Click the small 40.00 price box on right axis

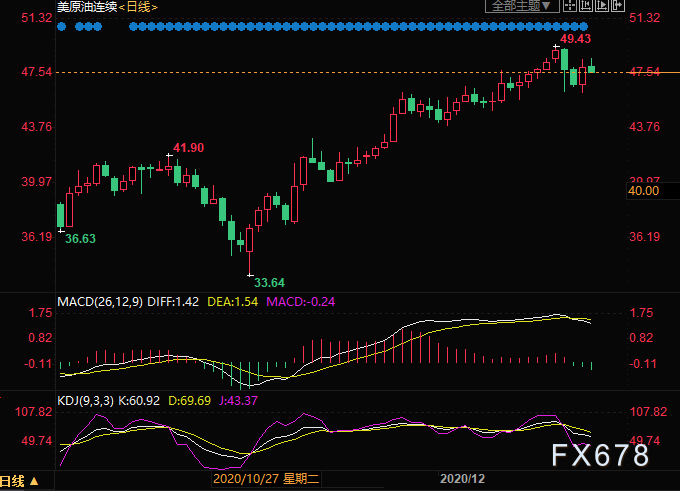click(x=643, y=190)
